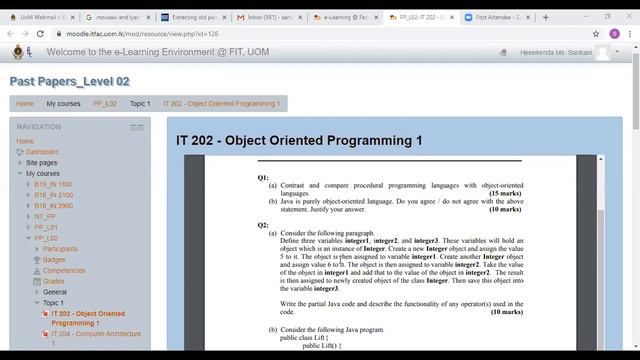Image resolution: width=640 pixels, height=360 pixels.
Task: Open the Competencies link
Action: tap(64, 271)
